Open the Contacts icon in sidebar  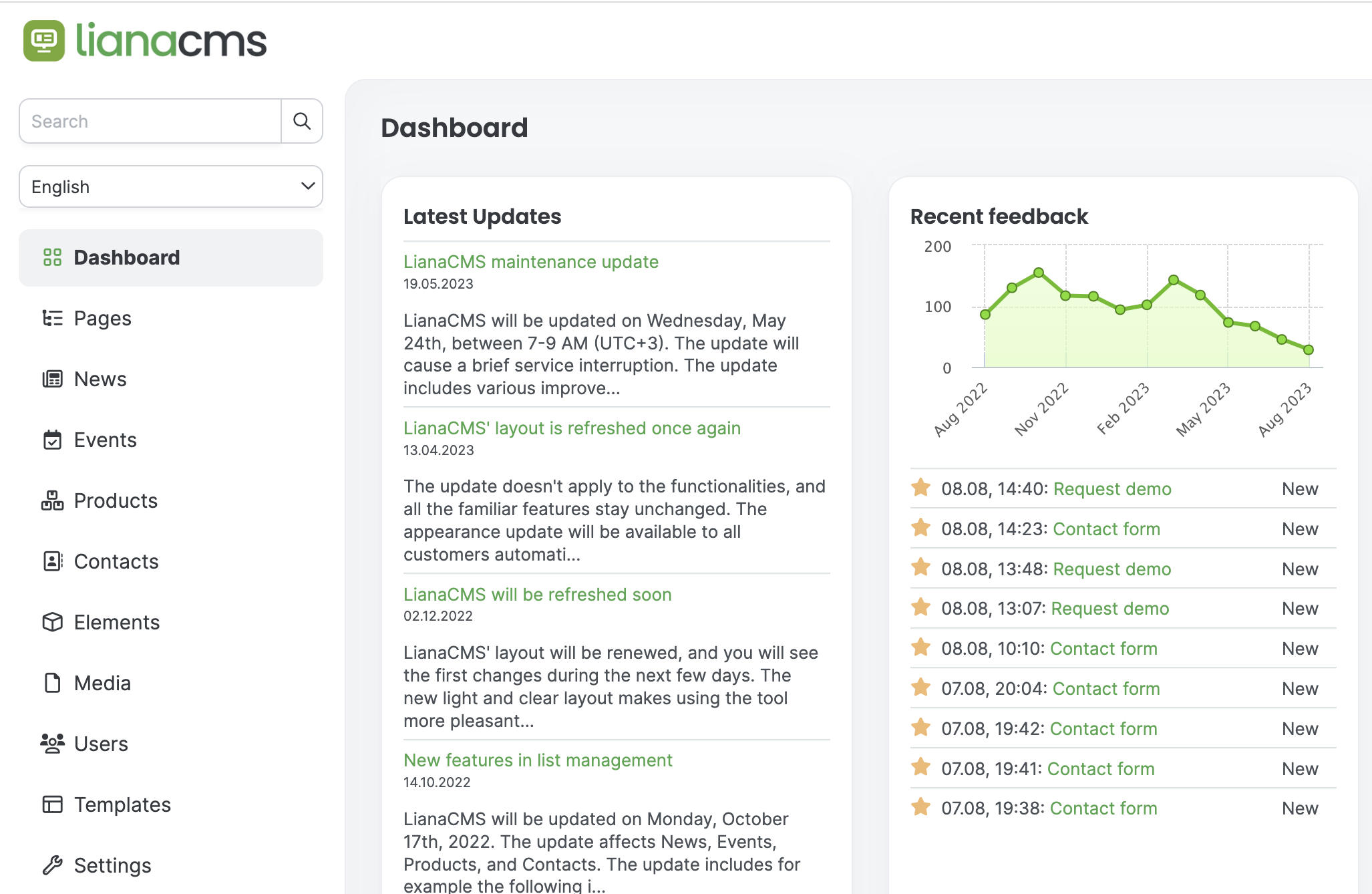coord(53,561)
